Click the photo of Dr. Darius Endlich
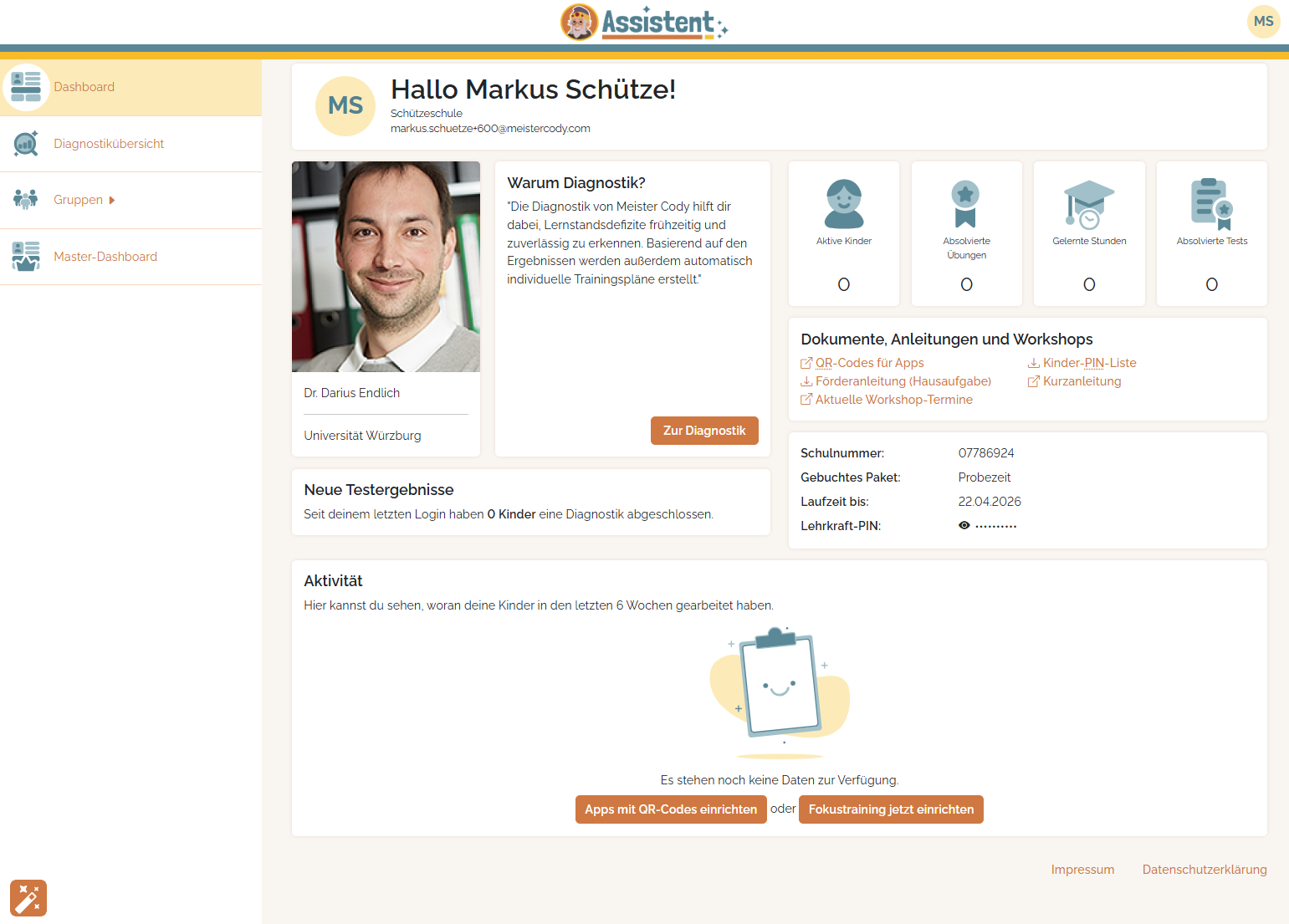The height and width of the screenshot is (924, 1289). [x=386, y=267]
